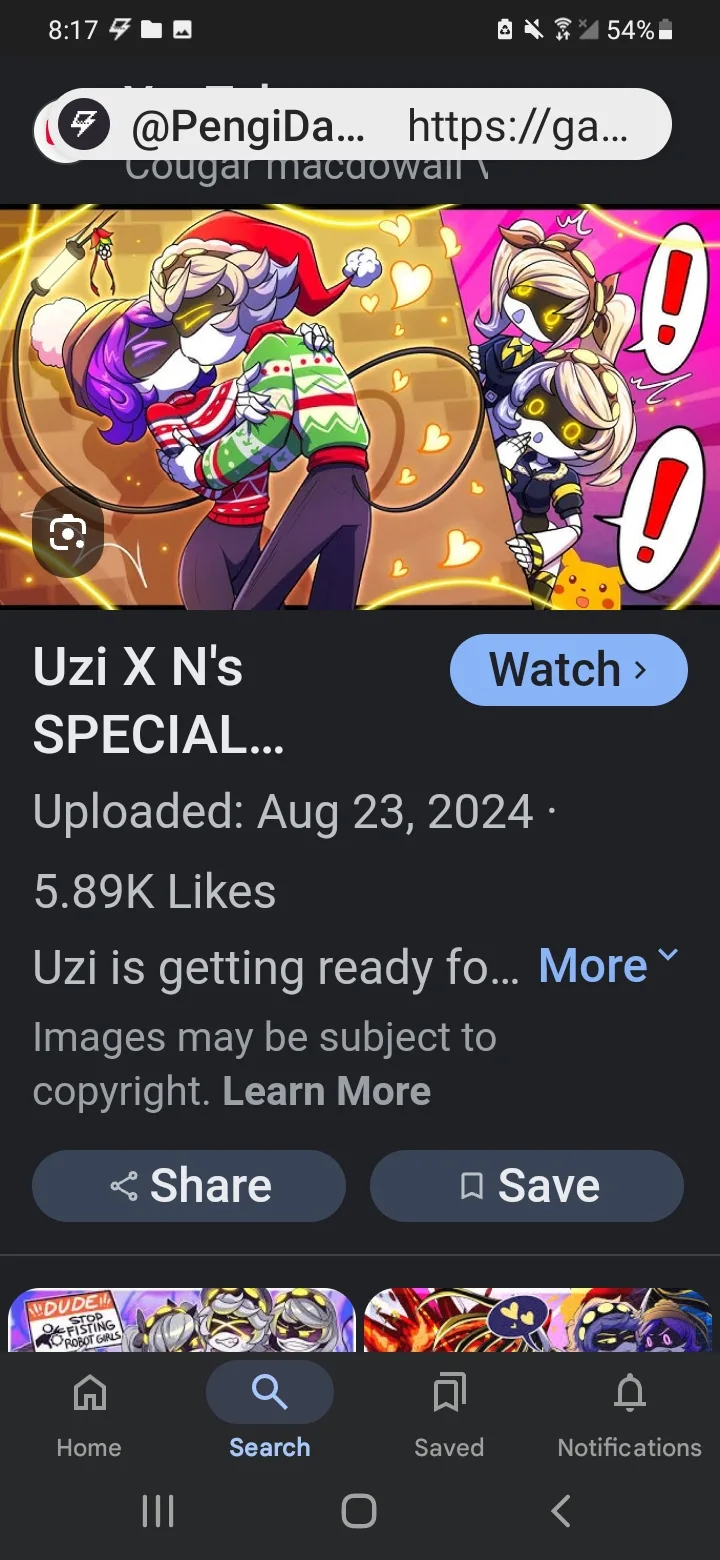Tap the lightning AMP icon in address pill
720x1560 pixels.
(x=84, y=126)
